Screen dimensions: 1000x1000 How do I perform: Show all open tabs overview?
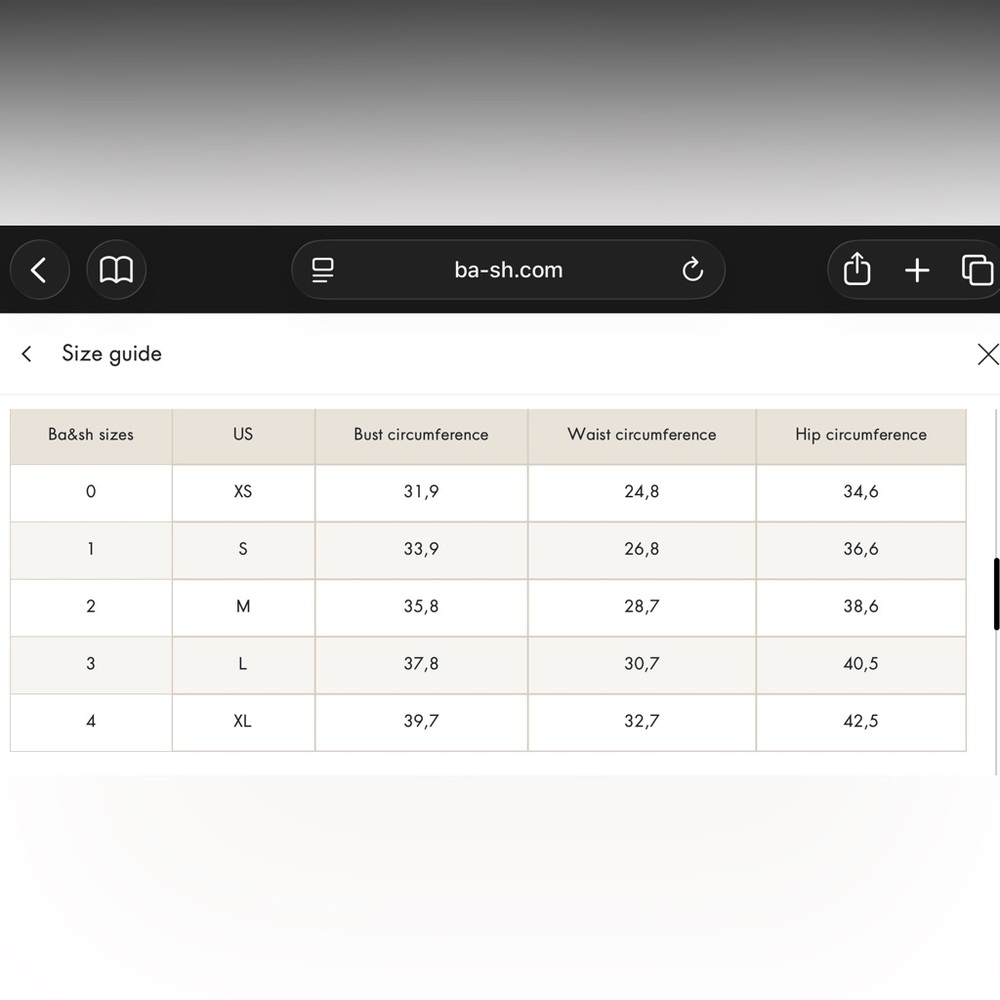[977, 270]
